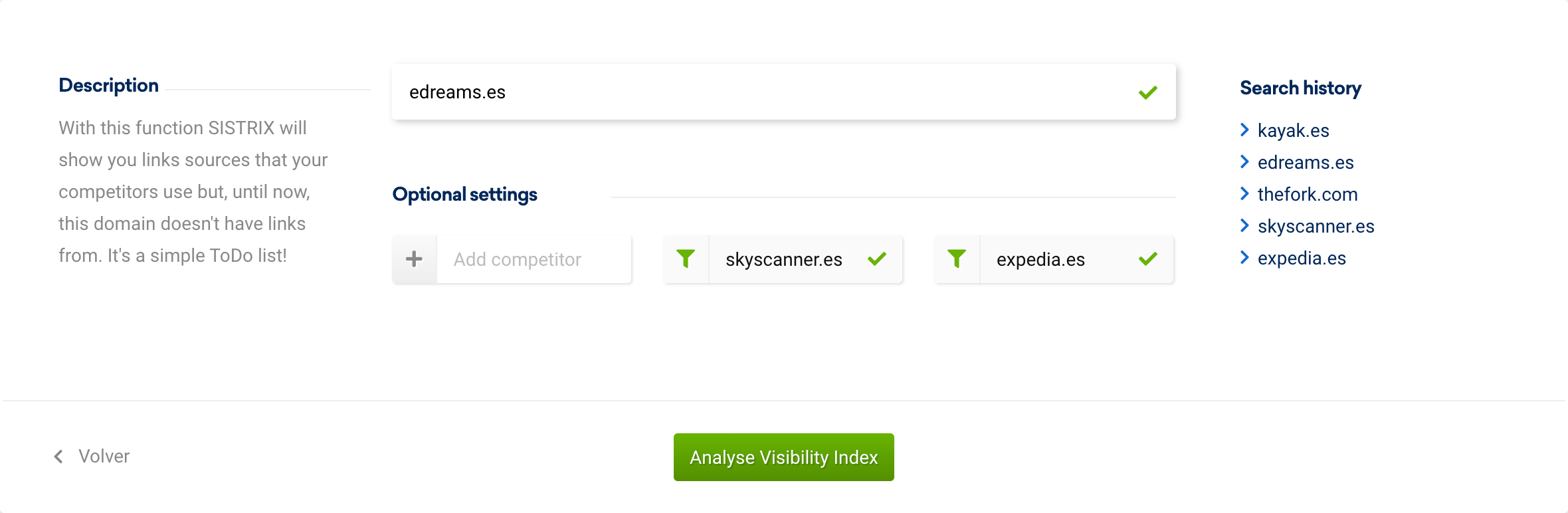Click the back arrow next to Volver
The width and height of the screenshot is (1568, 513).
58,457
